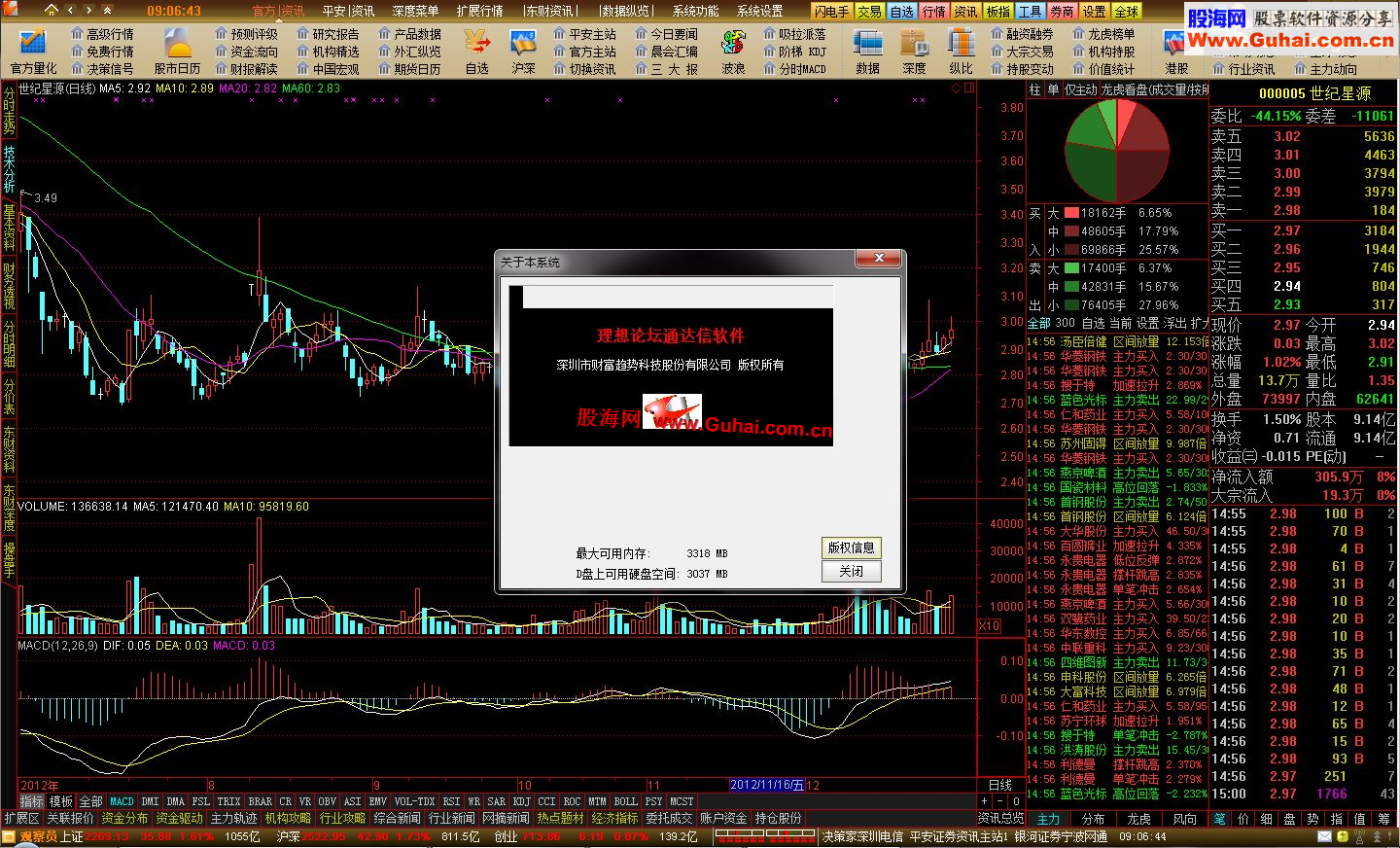Click the 主力动向 link

[x=1333, y=69]
